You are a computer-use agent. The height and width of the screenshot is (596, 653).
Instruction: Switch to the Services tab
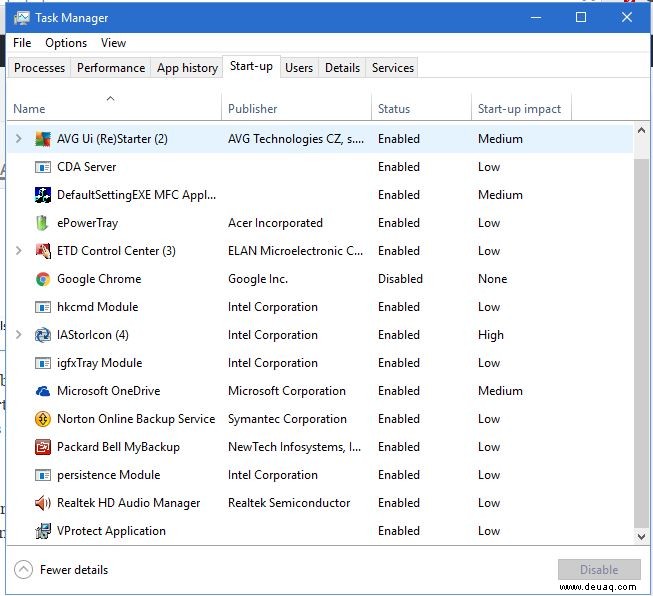coord(393,67)
